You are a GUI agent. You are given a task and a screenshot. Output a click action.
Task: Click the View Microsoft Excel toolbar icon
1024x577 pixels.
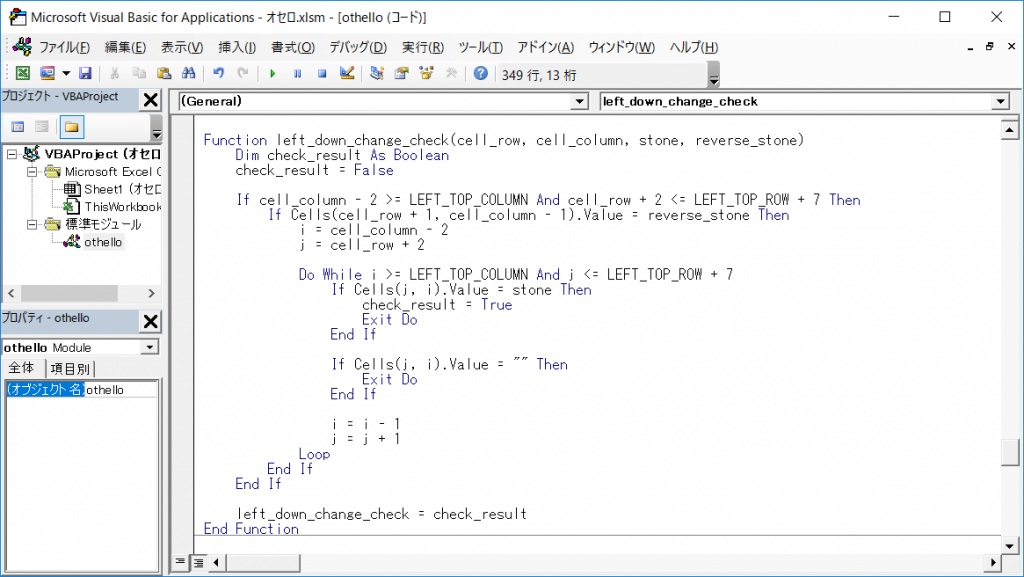click(23, 73)
